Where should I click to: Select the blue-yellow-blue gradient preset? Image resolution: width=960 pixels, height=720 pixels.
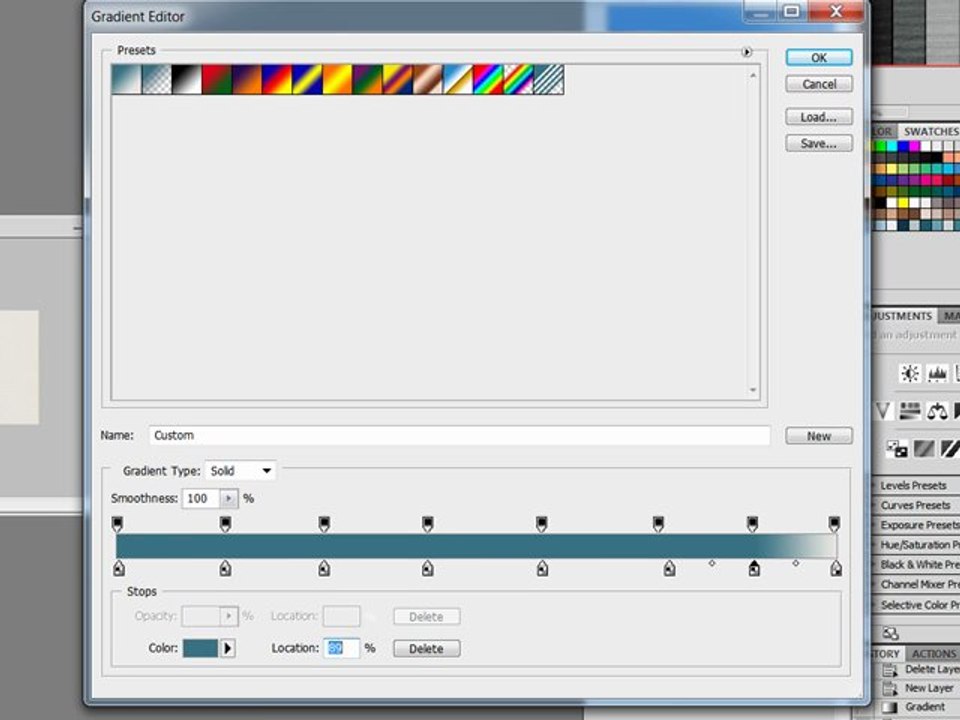307,80
